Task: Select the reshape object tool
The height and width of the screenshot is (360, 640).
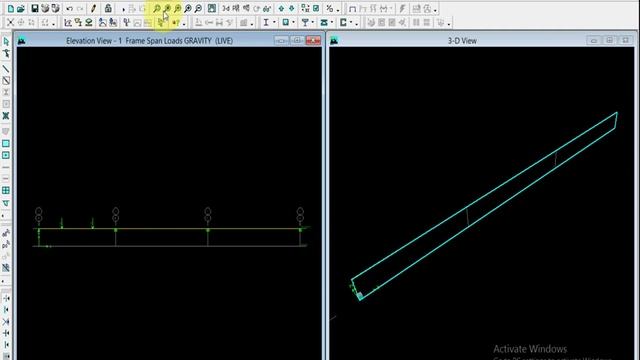Action: 6,53
